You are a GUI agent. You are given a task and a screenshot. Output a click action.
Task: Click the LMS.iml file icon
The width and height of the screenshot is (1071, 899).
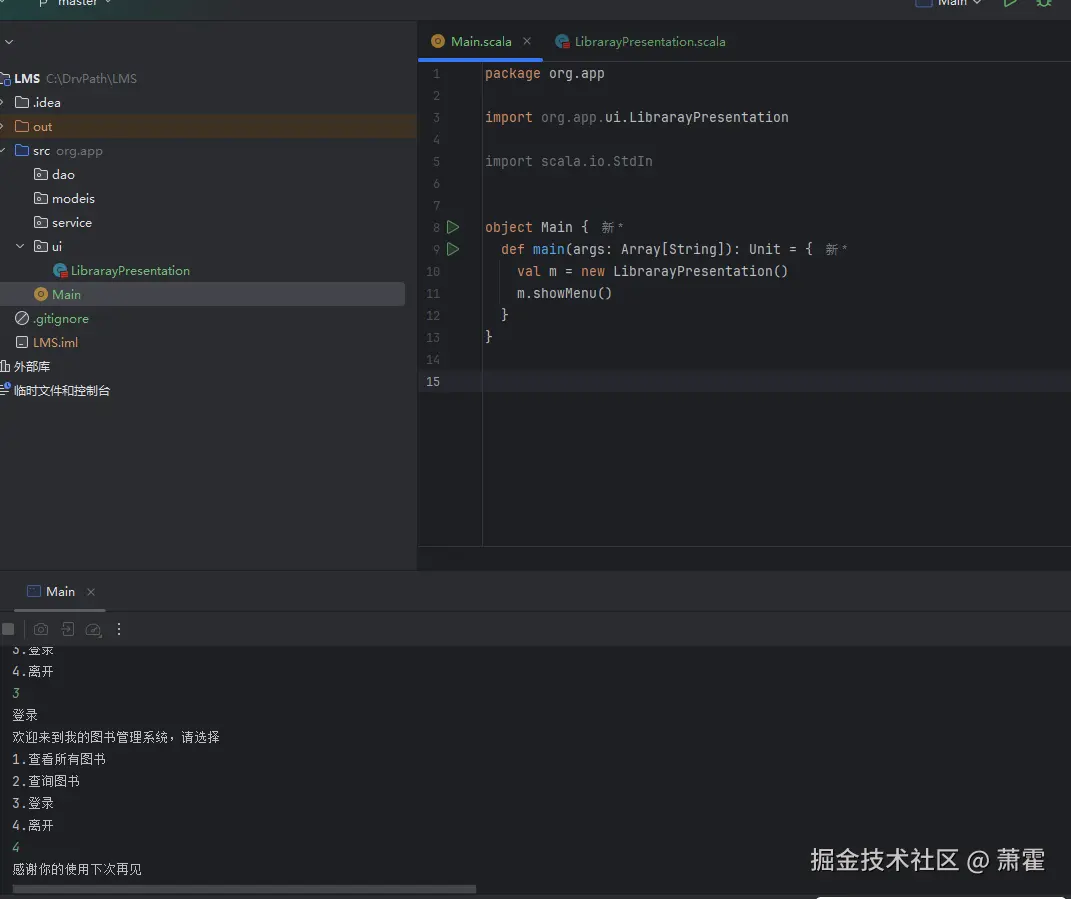(x=22, y=342)
